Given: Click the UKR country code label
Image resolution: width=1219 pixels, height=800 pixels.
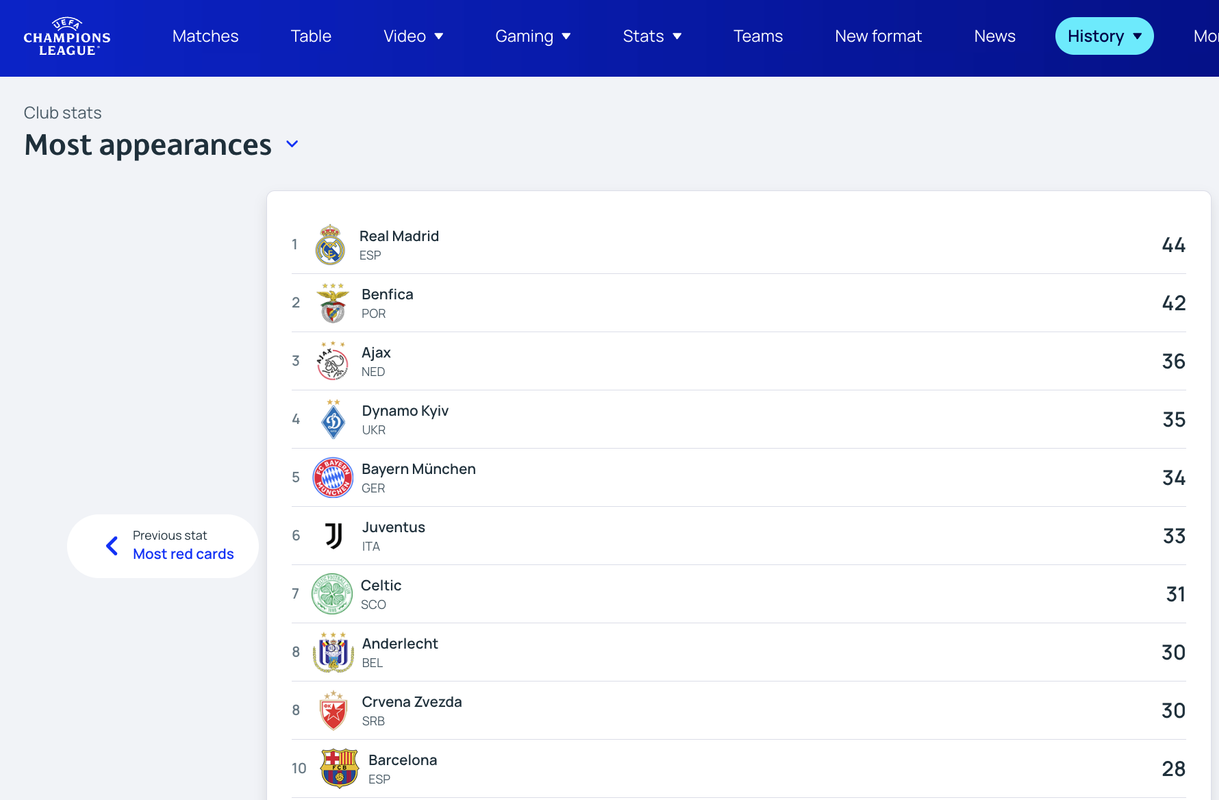Looking at the screenshot, I should 373,430.
